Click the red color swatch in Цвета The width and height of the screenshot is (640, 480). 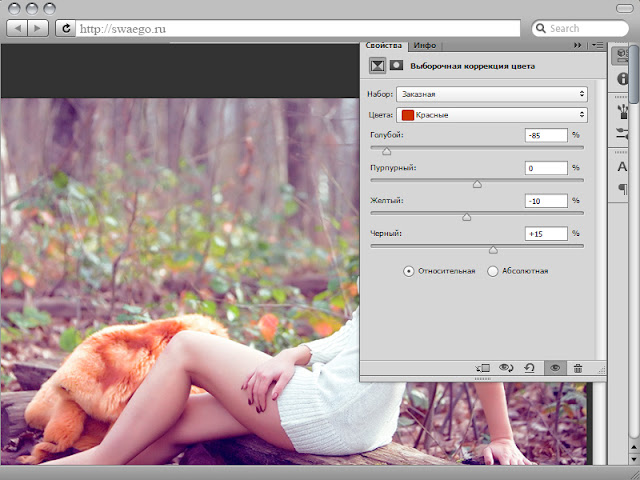point(407,115)
